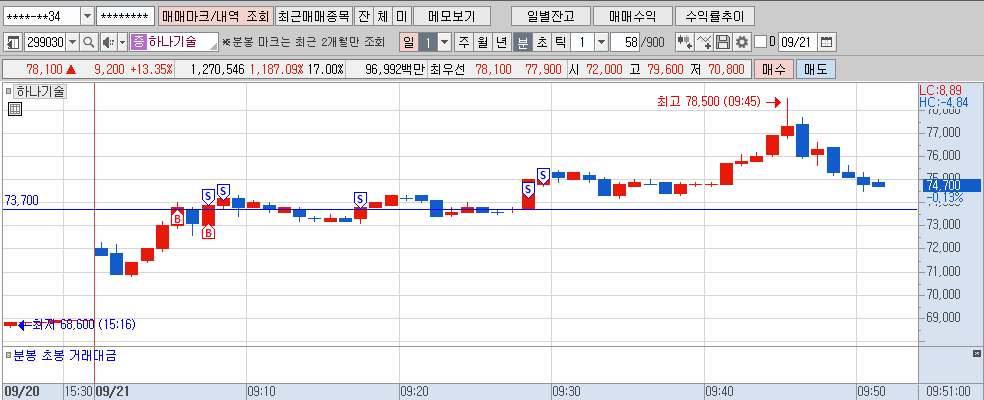Click the 73,700 horizontal line label
This screenshot has height=400, width=984.
pos(21,200)
